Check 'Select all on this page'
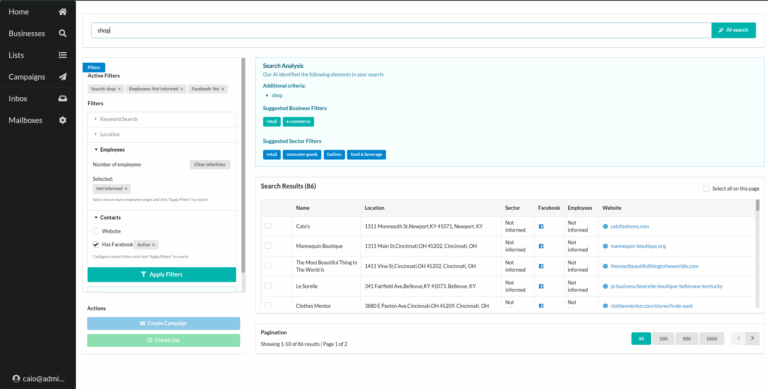This screenshot has height=389, width=768. 706,189
